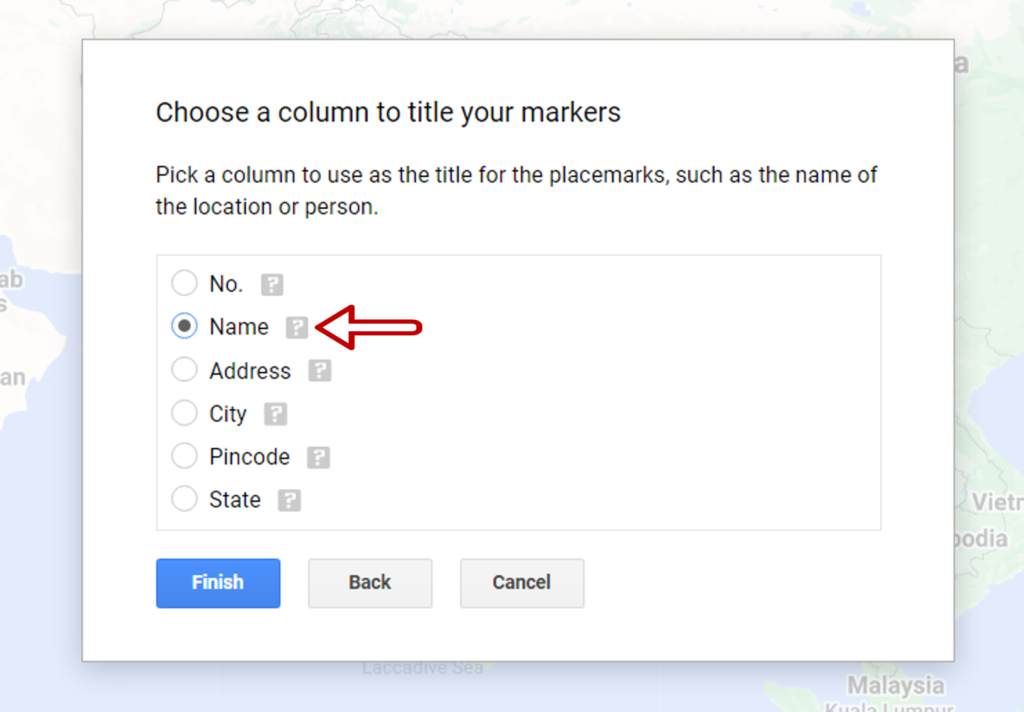Viewport: 1024px width, 712px height.
Task: Select the City radio button
Action: tap(184, 413)
